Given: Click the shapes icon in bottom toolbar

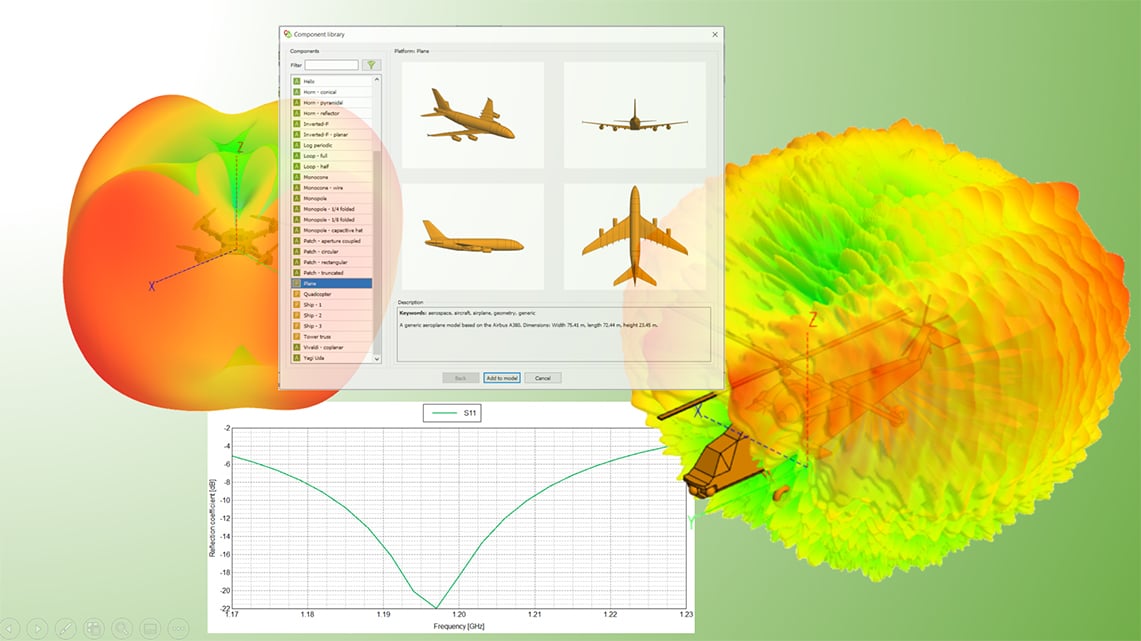Looking at the screenshot, I should pyautogui.click(x=94, y=627).
